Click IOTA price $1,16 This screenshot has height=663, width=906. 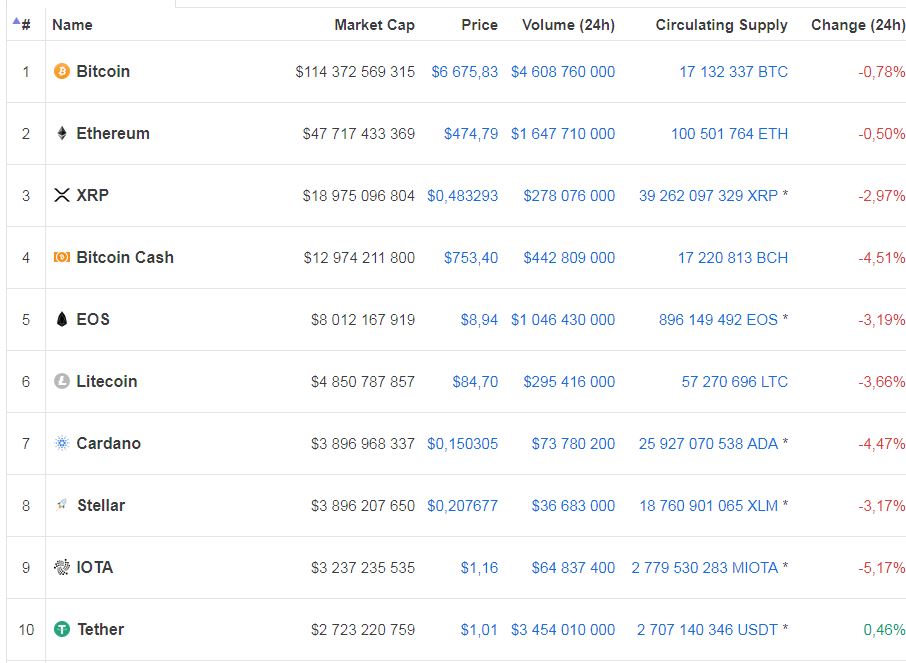479,568
